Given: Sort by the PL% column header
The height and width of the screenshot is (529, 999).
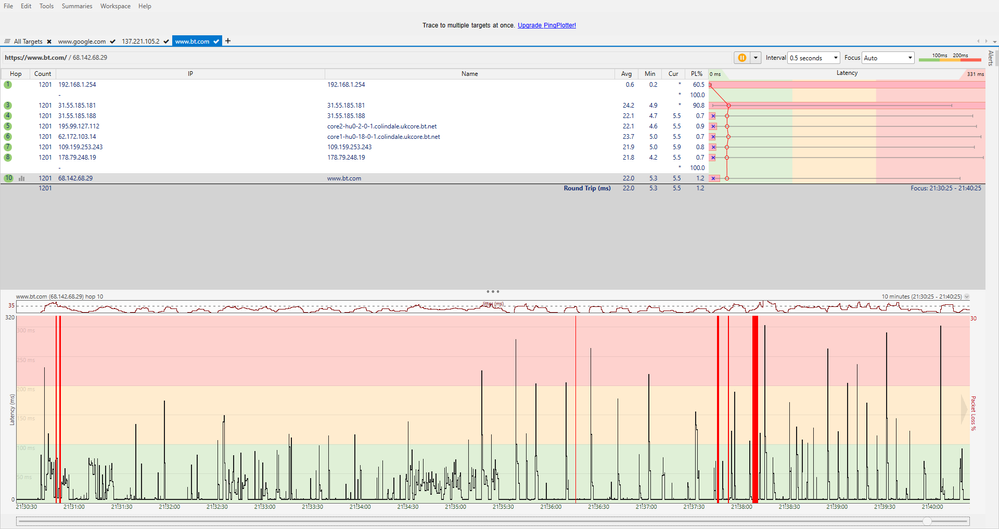Looking at the screenshot, I should click(696, 73).
